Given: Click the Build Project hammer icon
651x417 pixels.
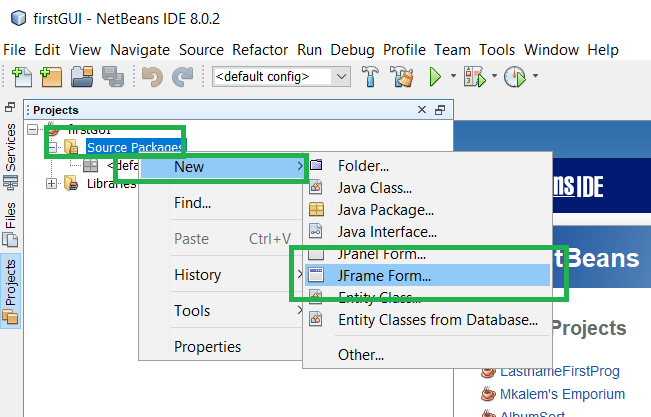Looking at the screenshot, I should [x=370, y=76].
